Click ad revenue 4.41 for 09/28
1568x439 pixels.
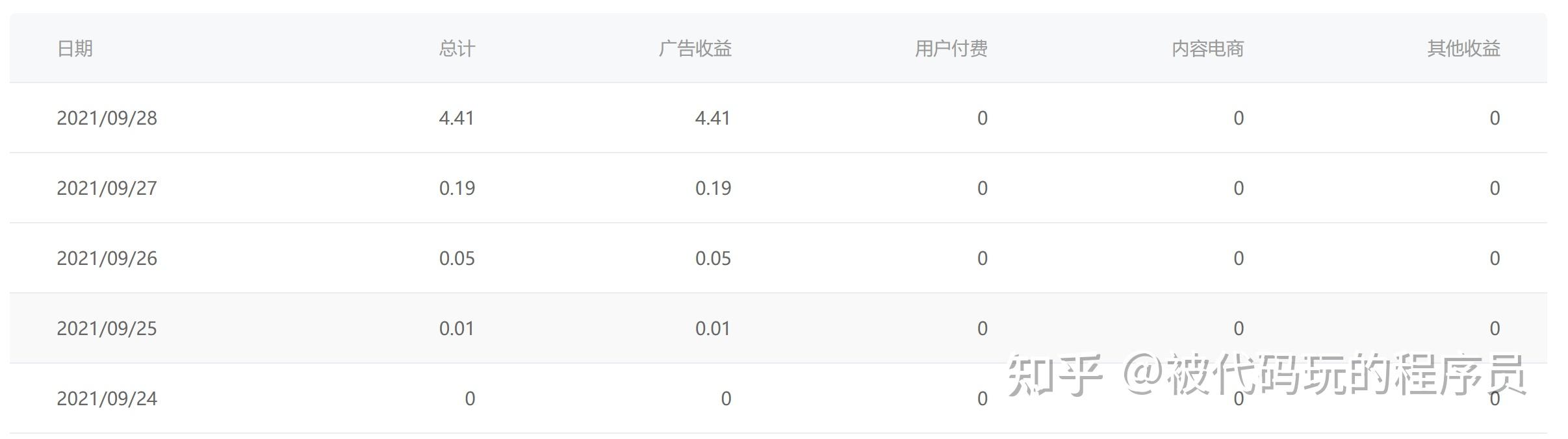[x=713, y=118]
